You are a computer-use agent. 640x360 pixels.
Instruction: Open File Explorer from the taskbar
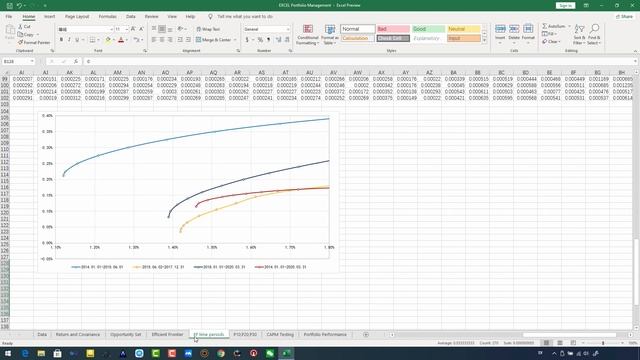coord(41,353)
